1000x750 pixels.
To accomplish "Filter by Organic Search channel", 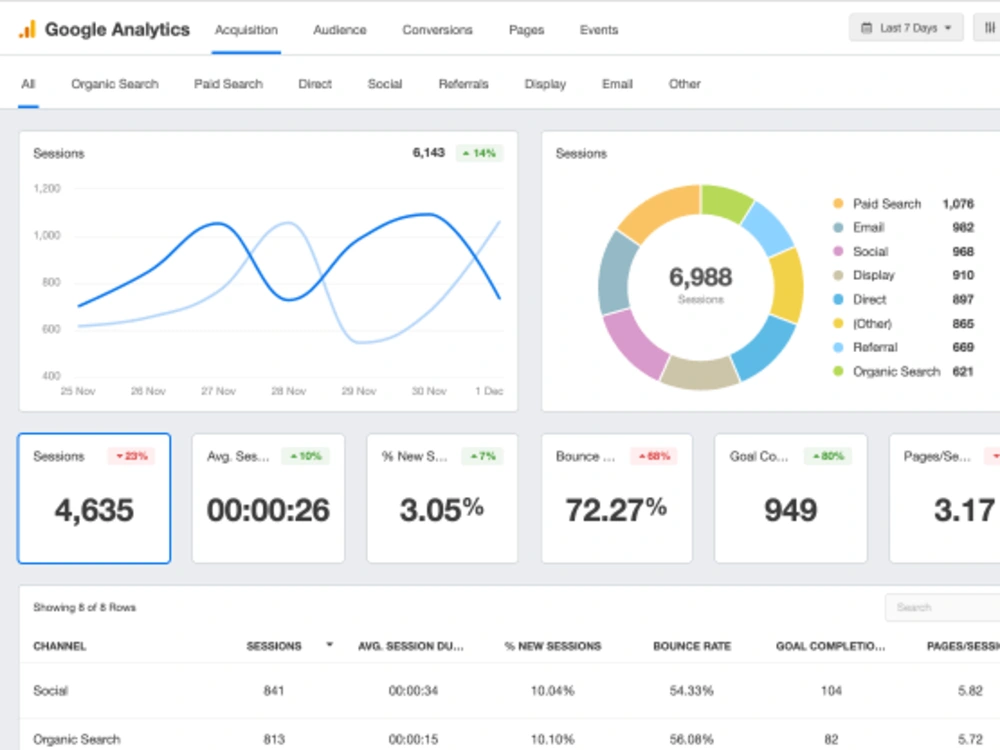I will coord(115,84).
